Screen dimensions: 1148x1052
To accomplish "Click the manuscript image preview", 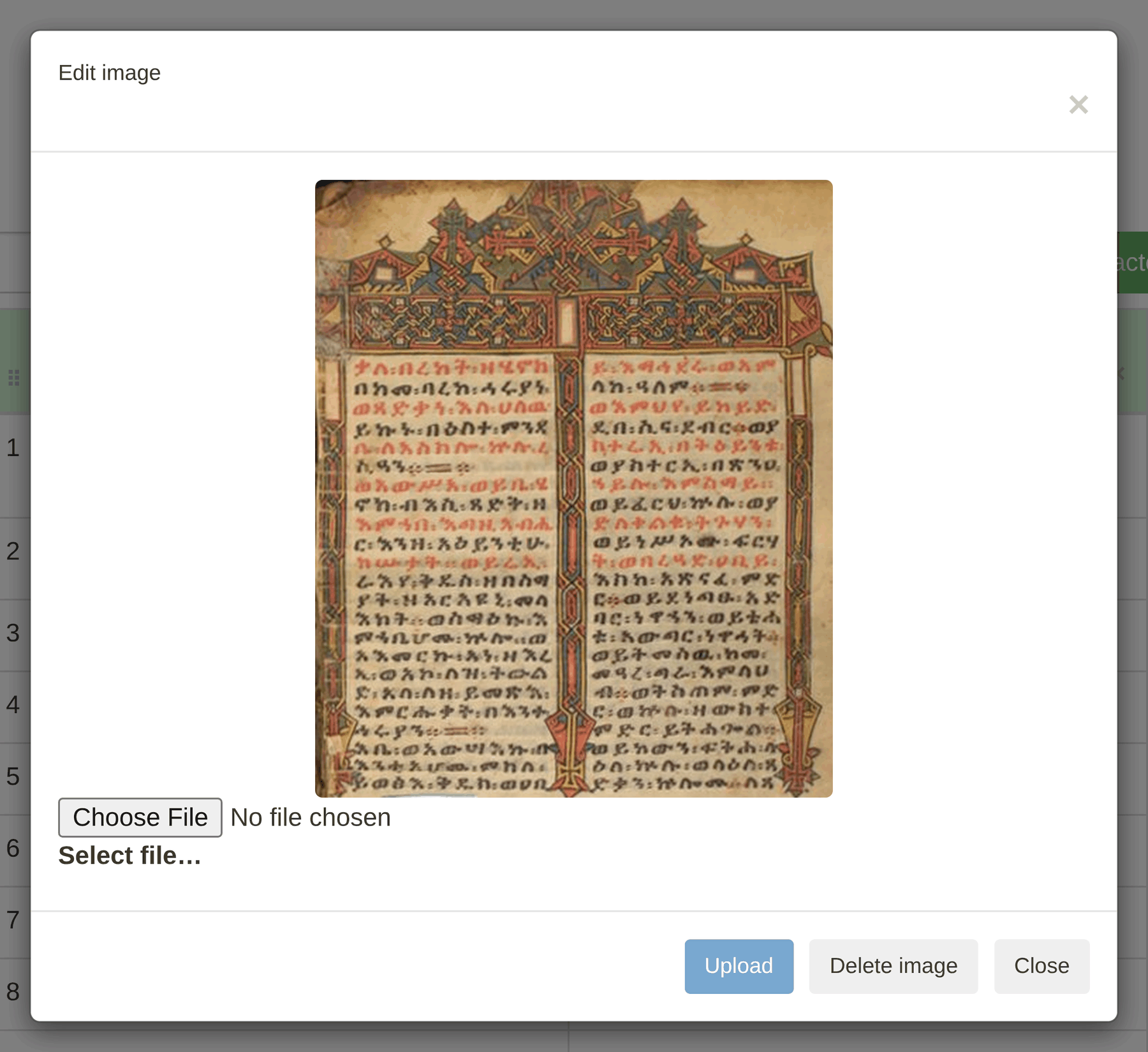I will pyautogui.click(x=573, y=489).
